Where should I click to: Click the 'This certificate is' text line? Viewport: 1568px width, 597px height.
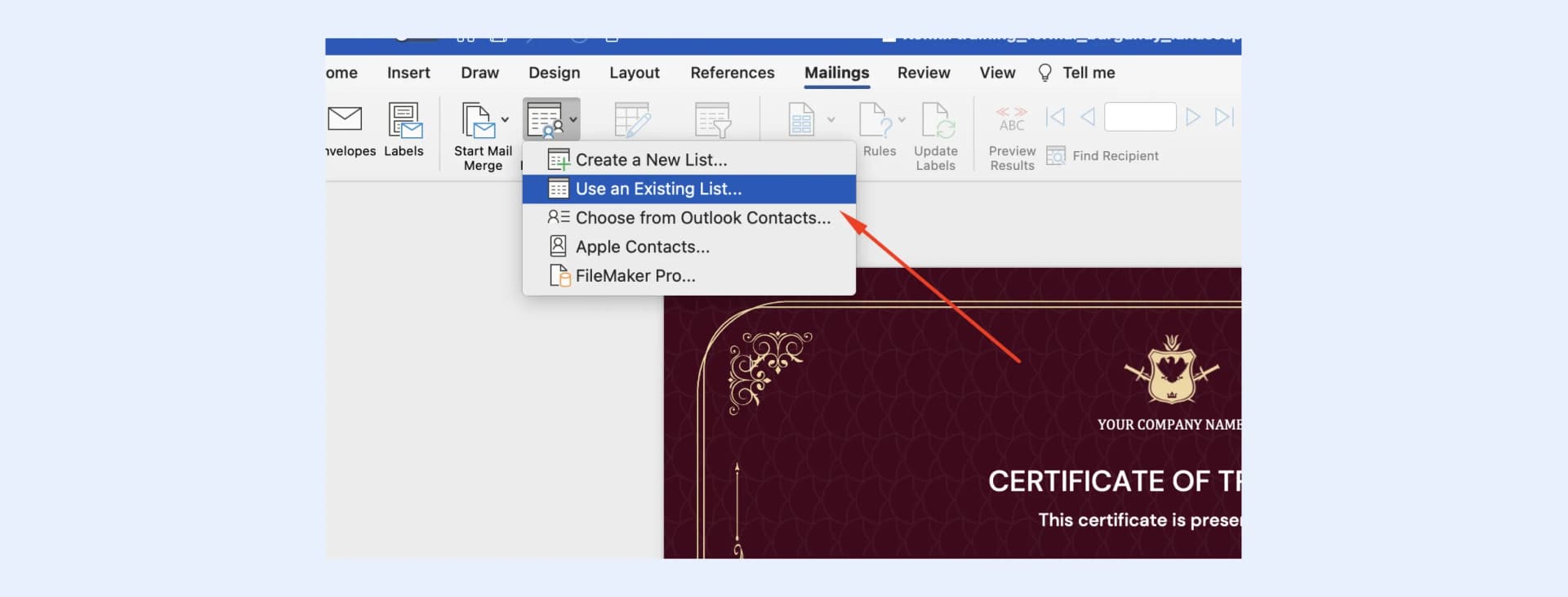tap(1139, 520)
